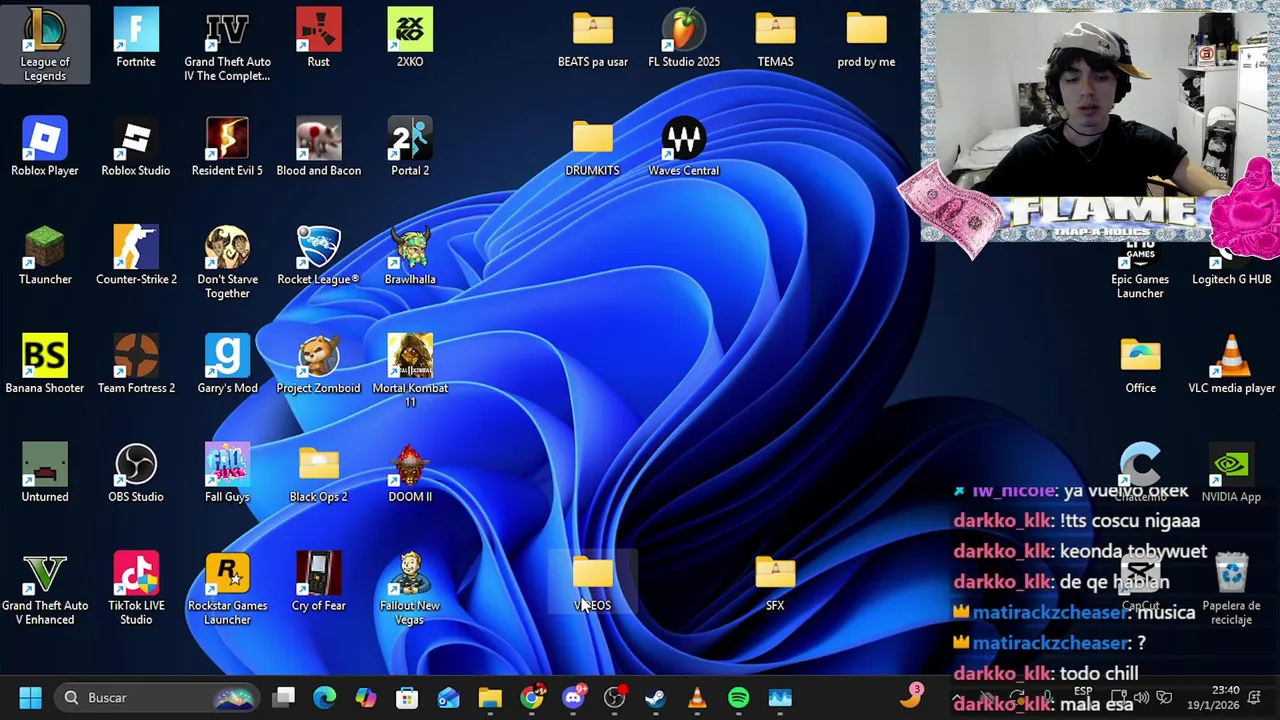Select the Fall Guys icon

(x=227, y=473)
